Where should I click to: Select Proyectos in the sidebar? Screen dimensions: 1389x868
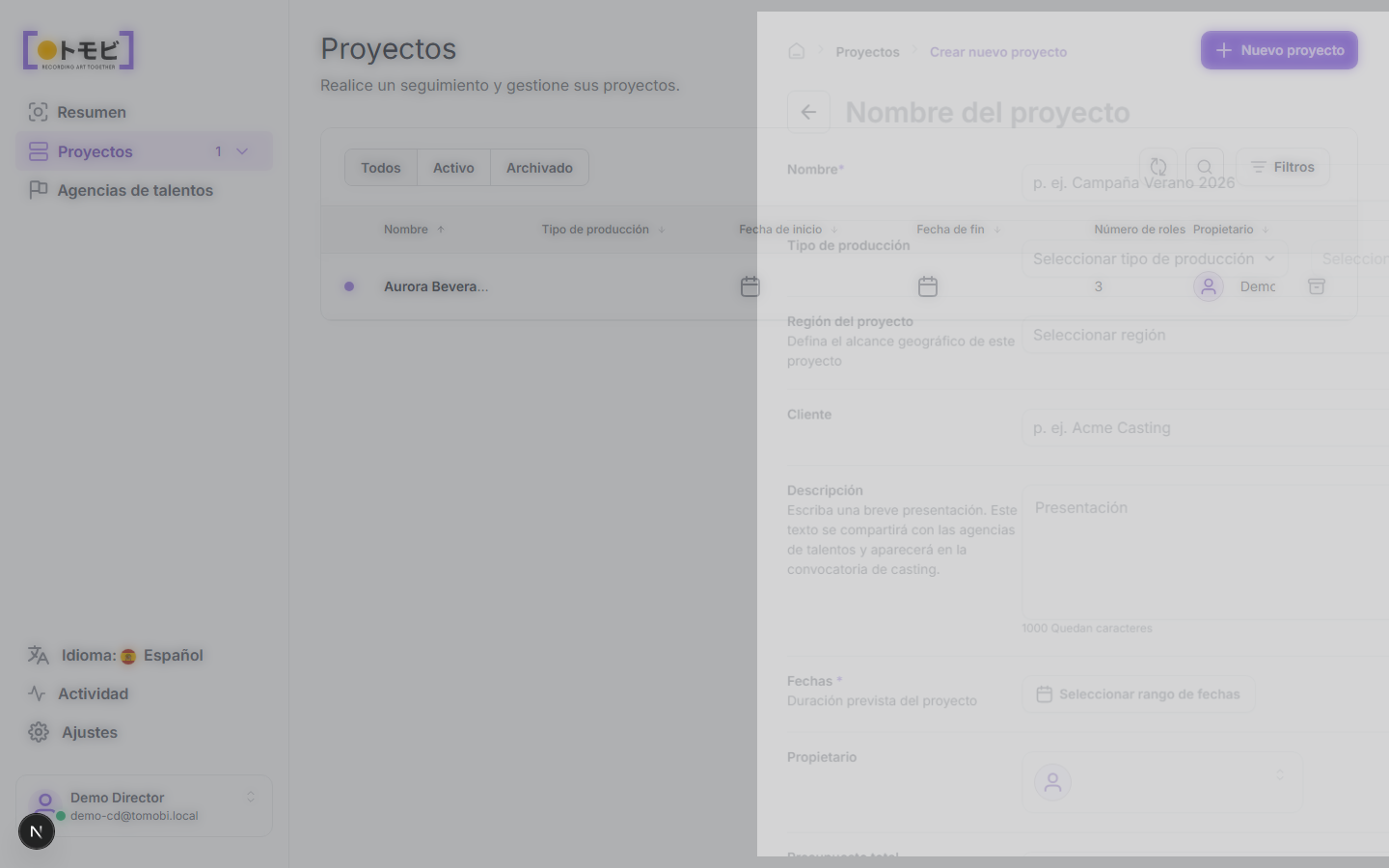tap(144, 151)
